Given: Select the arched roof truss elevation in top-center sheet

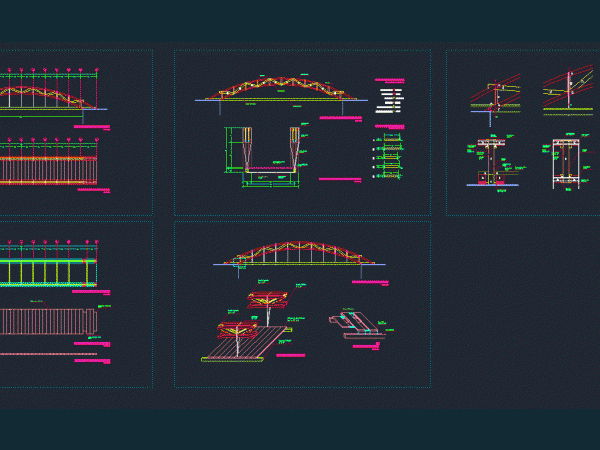Looking at the screenshot, I should tap(281, 94).
